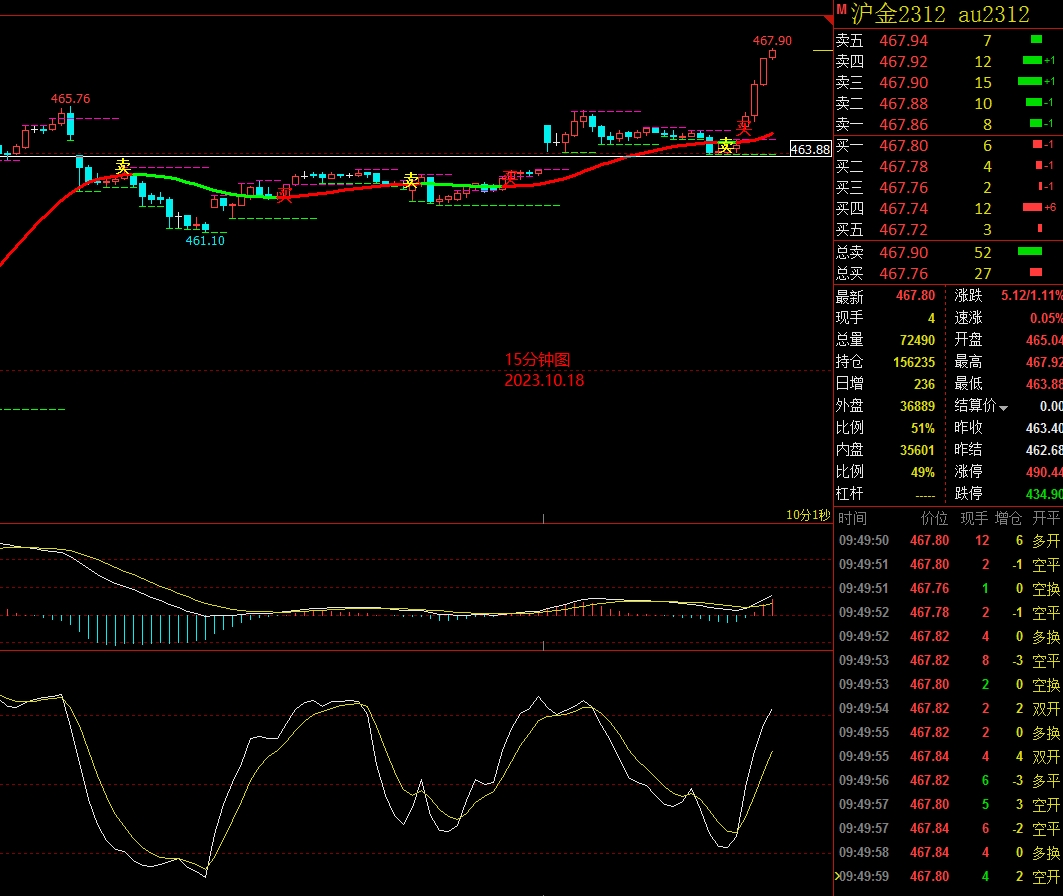Expand the 结算价 dropdown arrow
Viewport: 1063px width, 896px height.
click(1003, 407)
